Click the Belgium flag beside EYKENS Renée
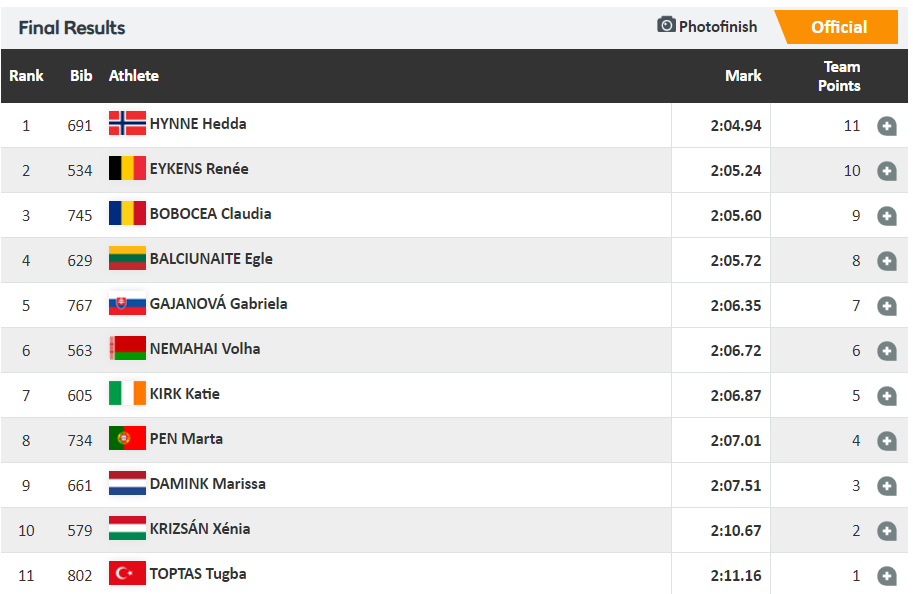913x594 pixels. point(127,169)
